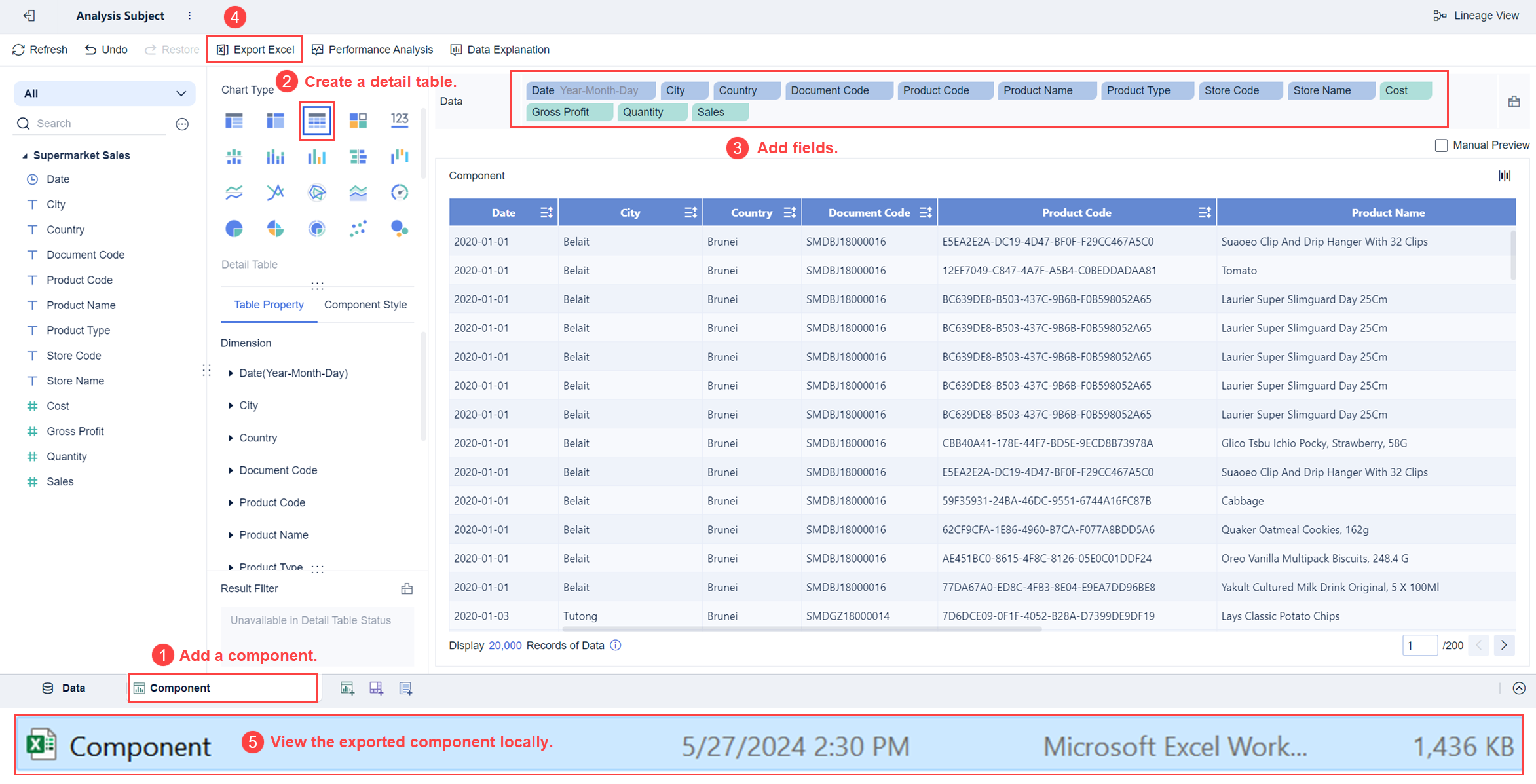Collapse the bottom component panel
1536x784 pixels.
tap(1519, 688)
